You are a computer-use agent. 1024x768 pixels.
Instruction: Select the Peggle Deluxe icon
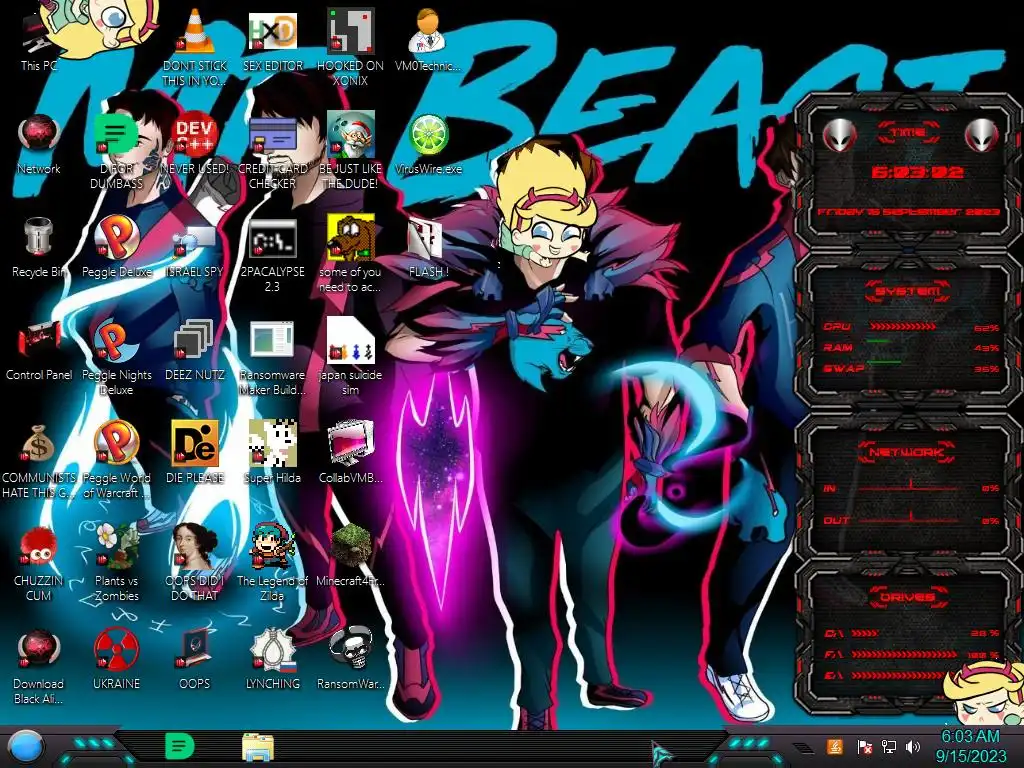point(116,247)
